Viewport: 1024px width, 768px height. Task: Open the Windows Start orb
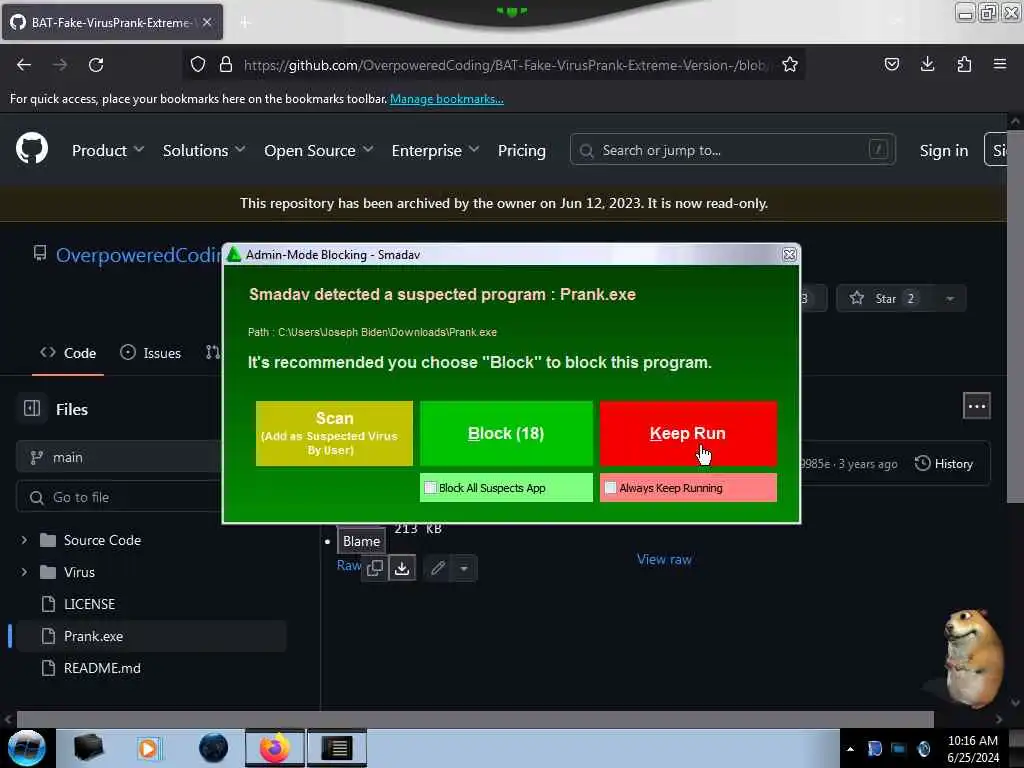pyautogui.click(x=27, y=748)
